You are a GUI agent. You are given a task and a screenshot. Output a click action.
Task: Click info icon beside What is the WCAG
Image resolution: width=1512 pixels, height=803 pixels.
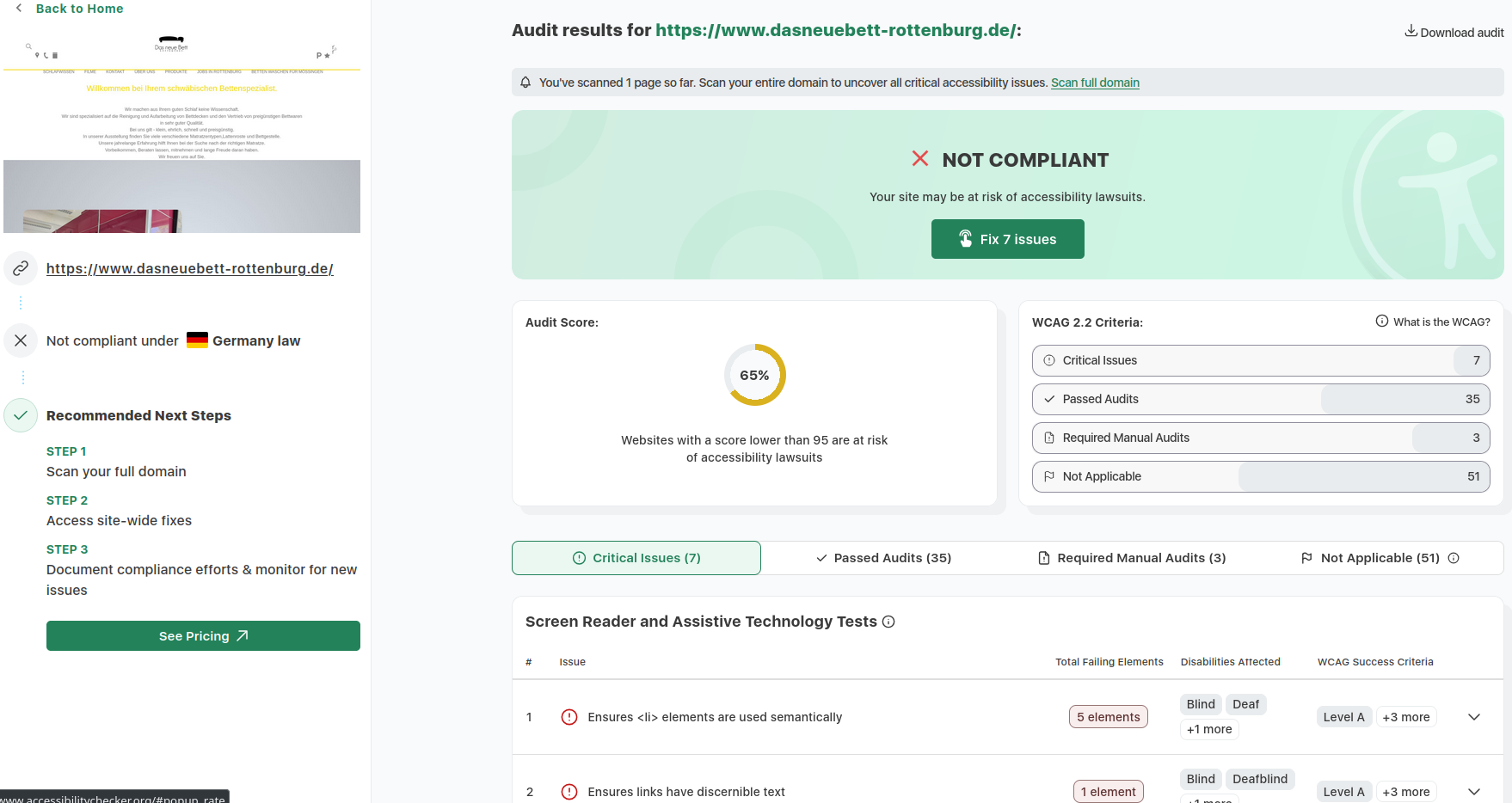[x=1381, y=322]
